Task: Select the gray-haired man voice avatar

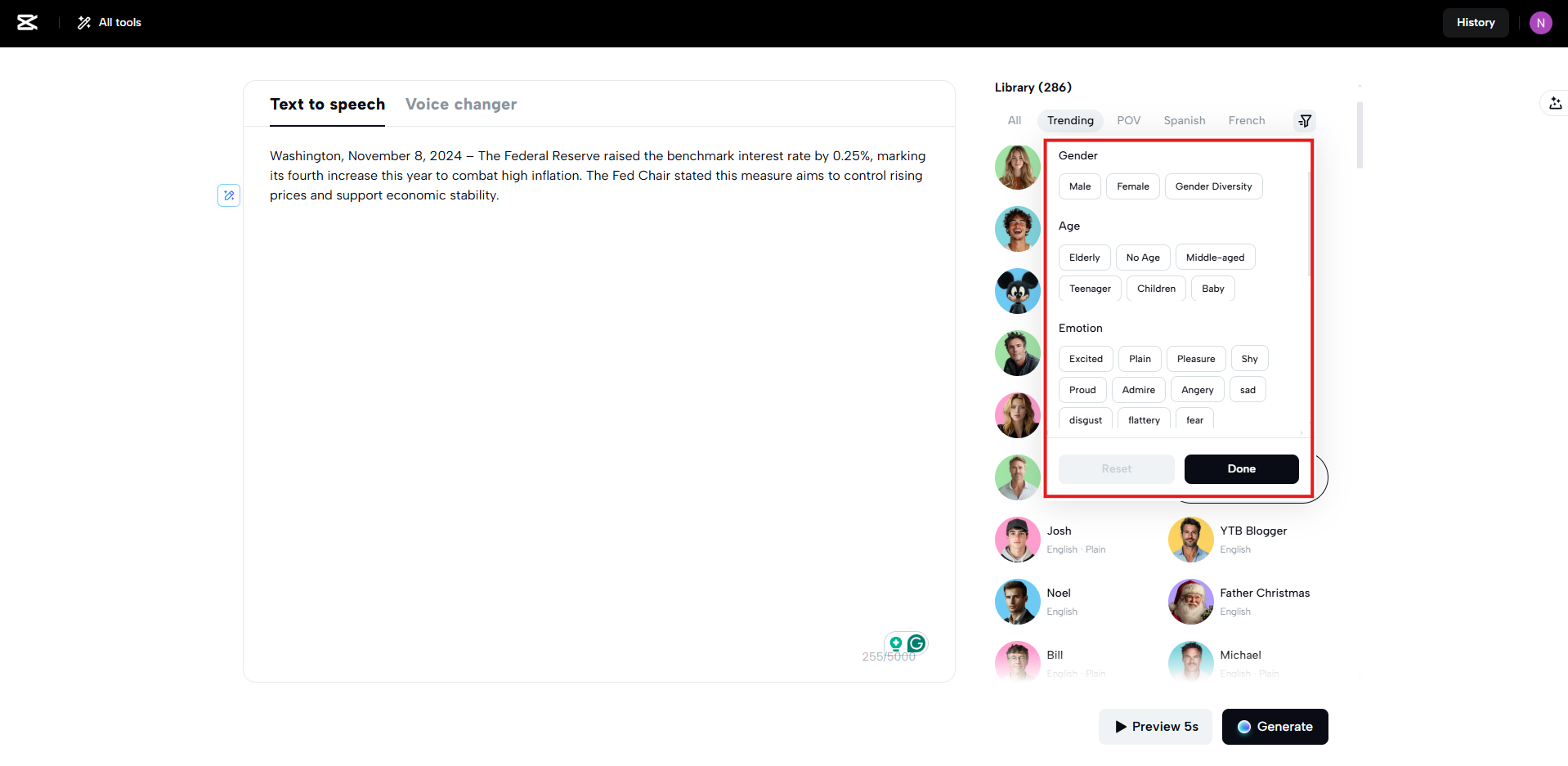Action: (1018, 477)
